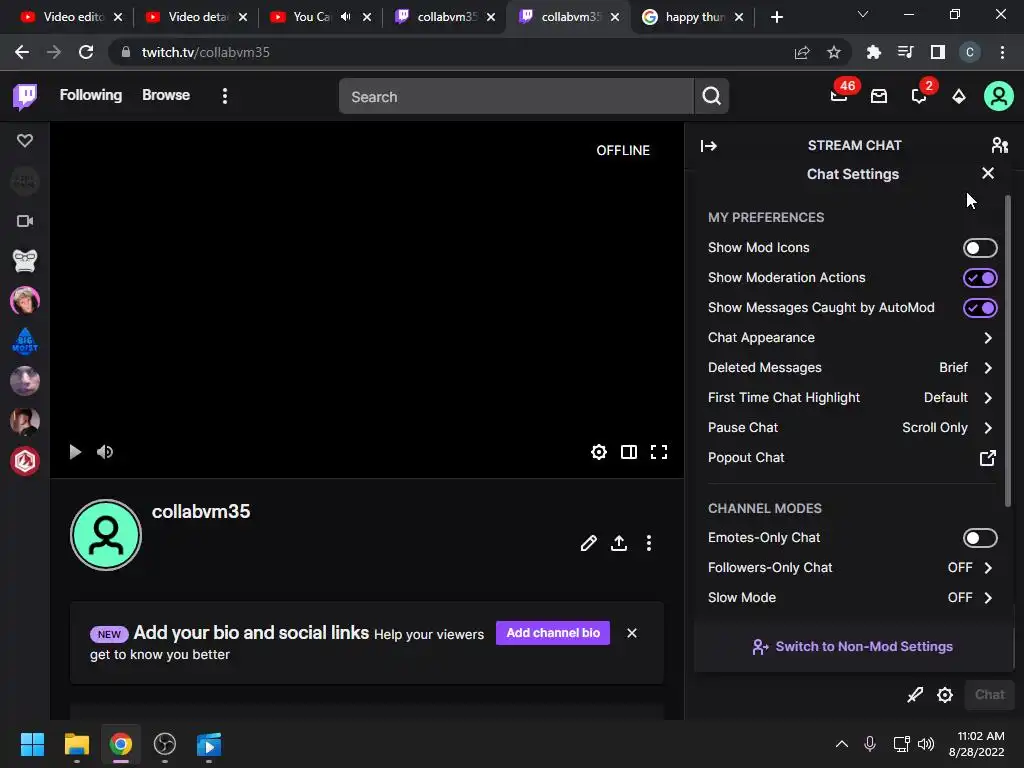Open the user profile avatar menu
Screen dimensions: 1024x768
point(999,96)
